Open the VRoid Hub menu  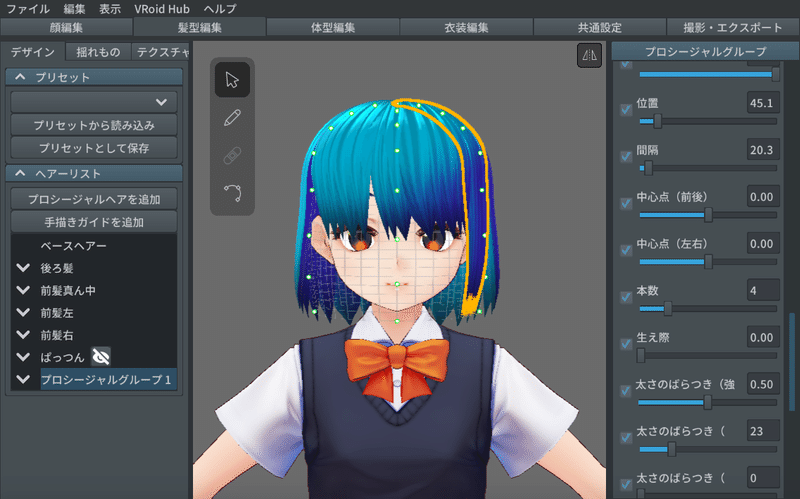162,9
